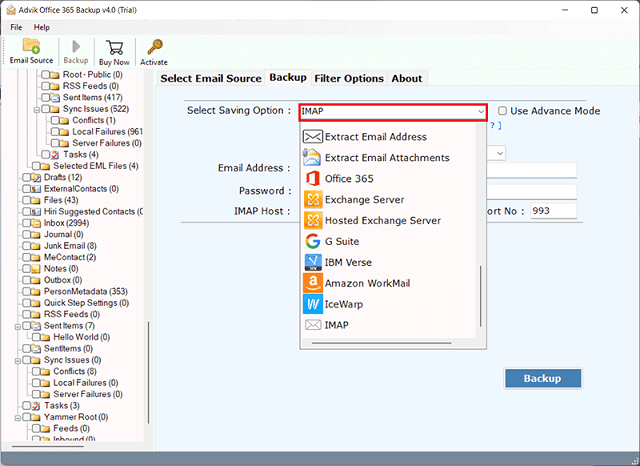
Task: Check the Files (43) folder box
Action: pyautogui.click(x=27, y=200)
